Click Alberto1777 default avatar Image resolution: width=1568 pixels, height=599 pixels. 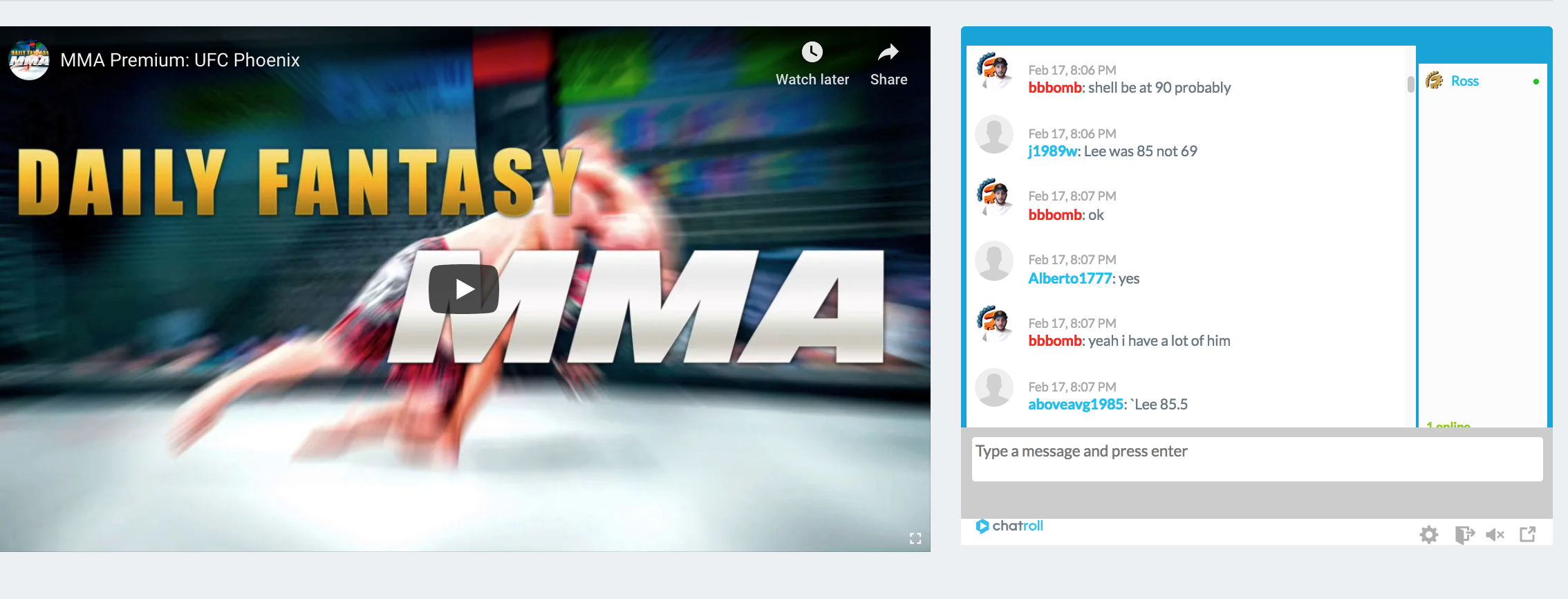(x=994, y=261)
